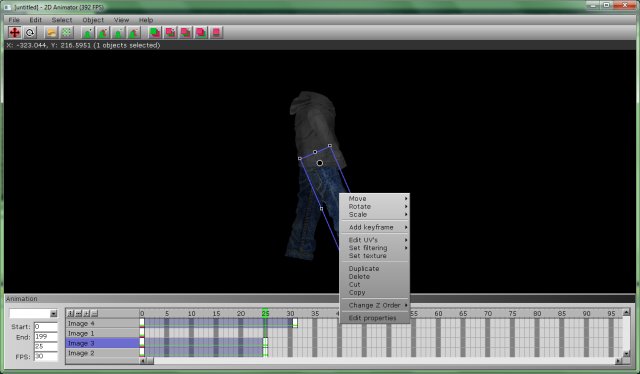Expand the Edit UV's submenu
This screenshot has width=640, height=374.
point(375,240)
